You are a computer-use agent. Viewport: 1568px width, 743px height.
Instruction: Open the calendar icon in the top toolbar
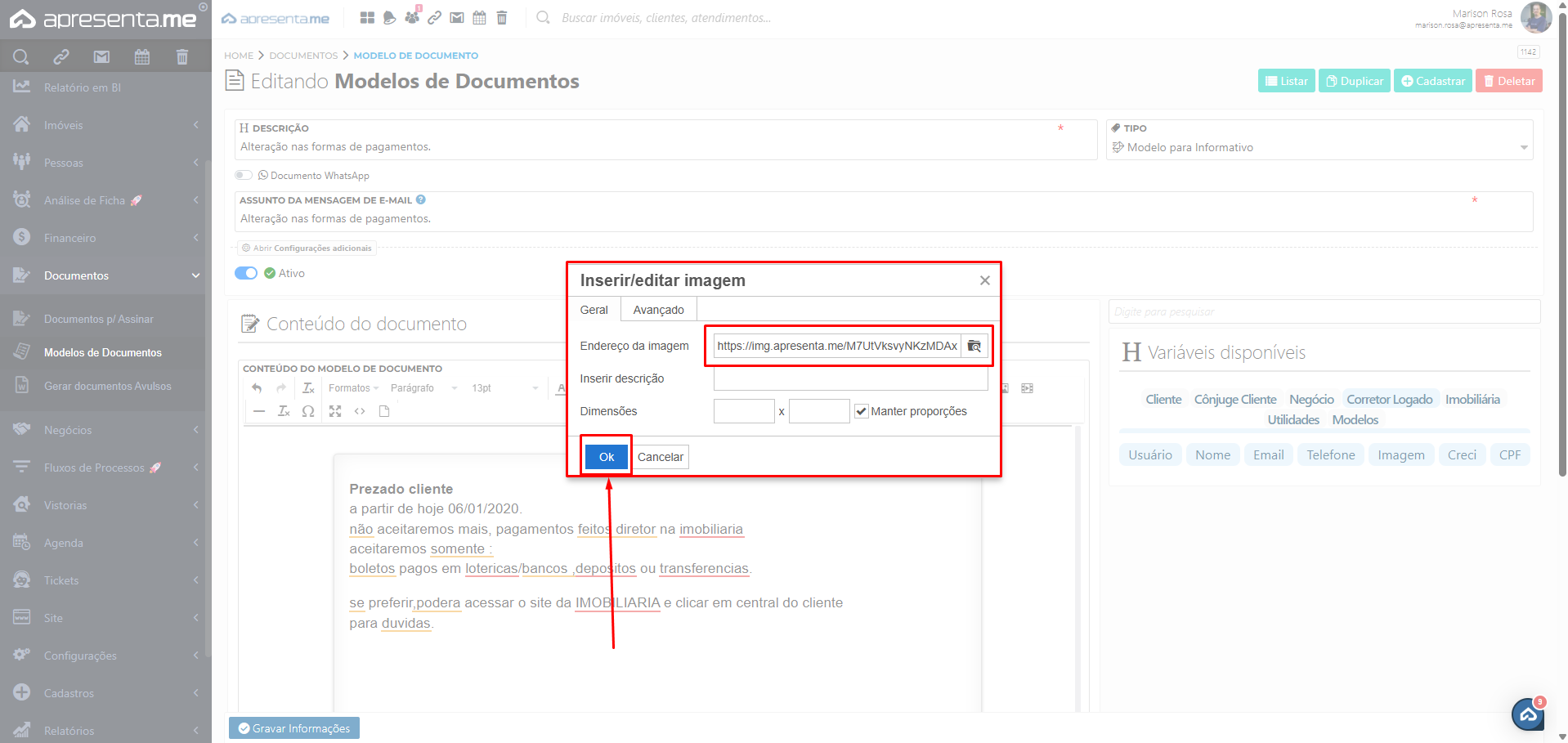click(x=479, y=18)
